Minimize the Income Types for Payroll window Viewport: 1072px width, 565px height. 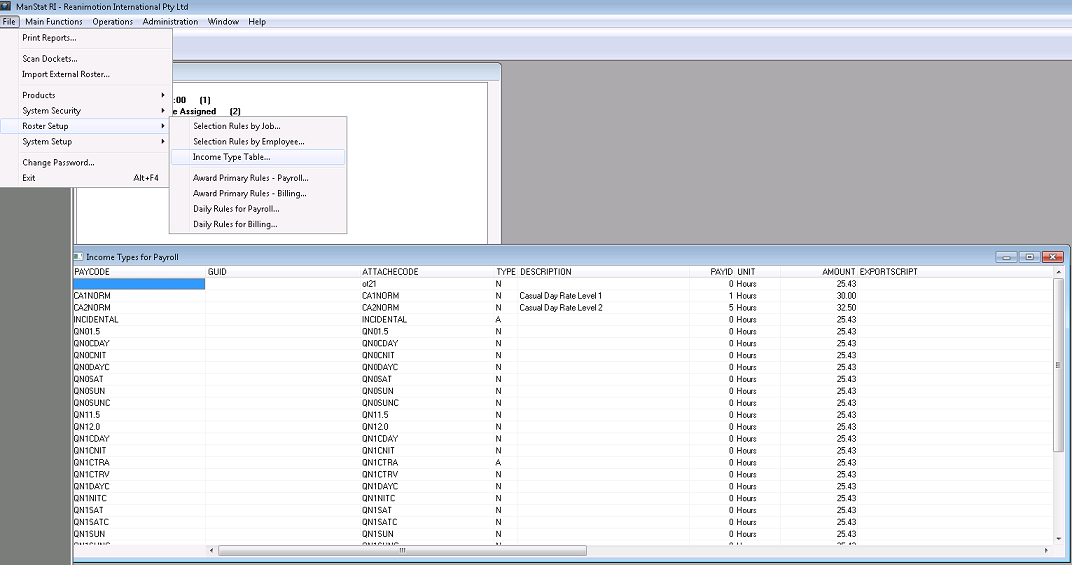(x=1006, y=257)
